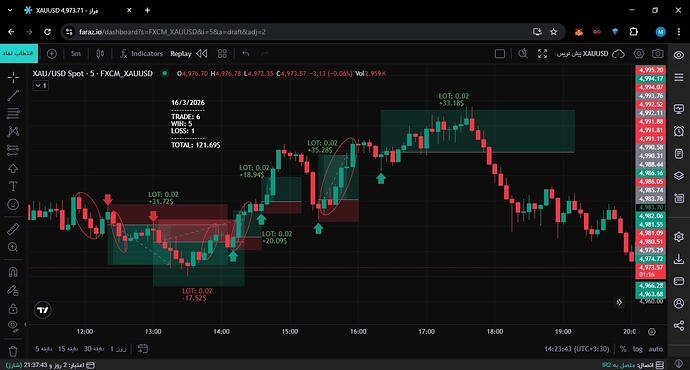Open the go-to-date calendar icon
Image resolution: width=690 pixels, height=370 pixels.
pyautogui.click(x=143, y=349)
